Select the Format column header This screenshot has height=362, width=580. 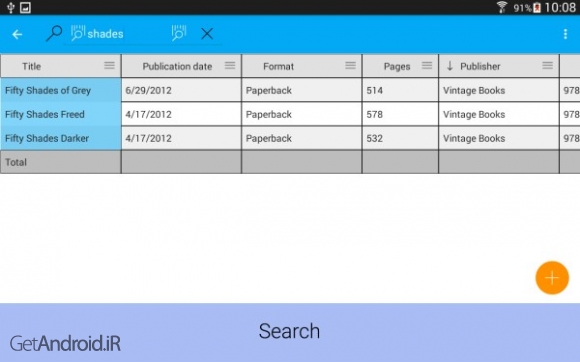pos(302,66)
